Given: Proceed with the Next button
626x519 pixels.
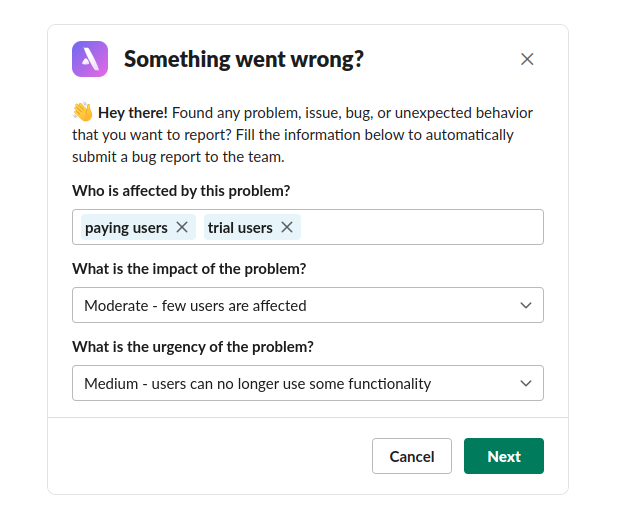Looking at the screenshot, I should [503, 456].
